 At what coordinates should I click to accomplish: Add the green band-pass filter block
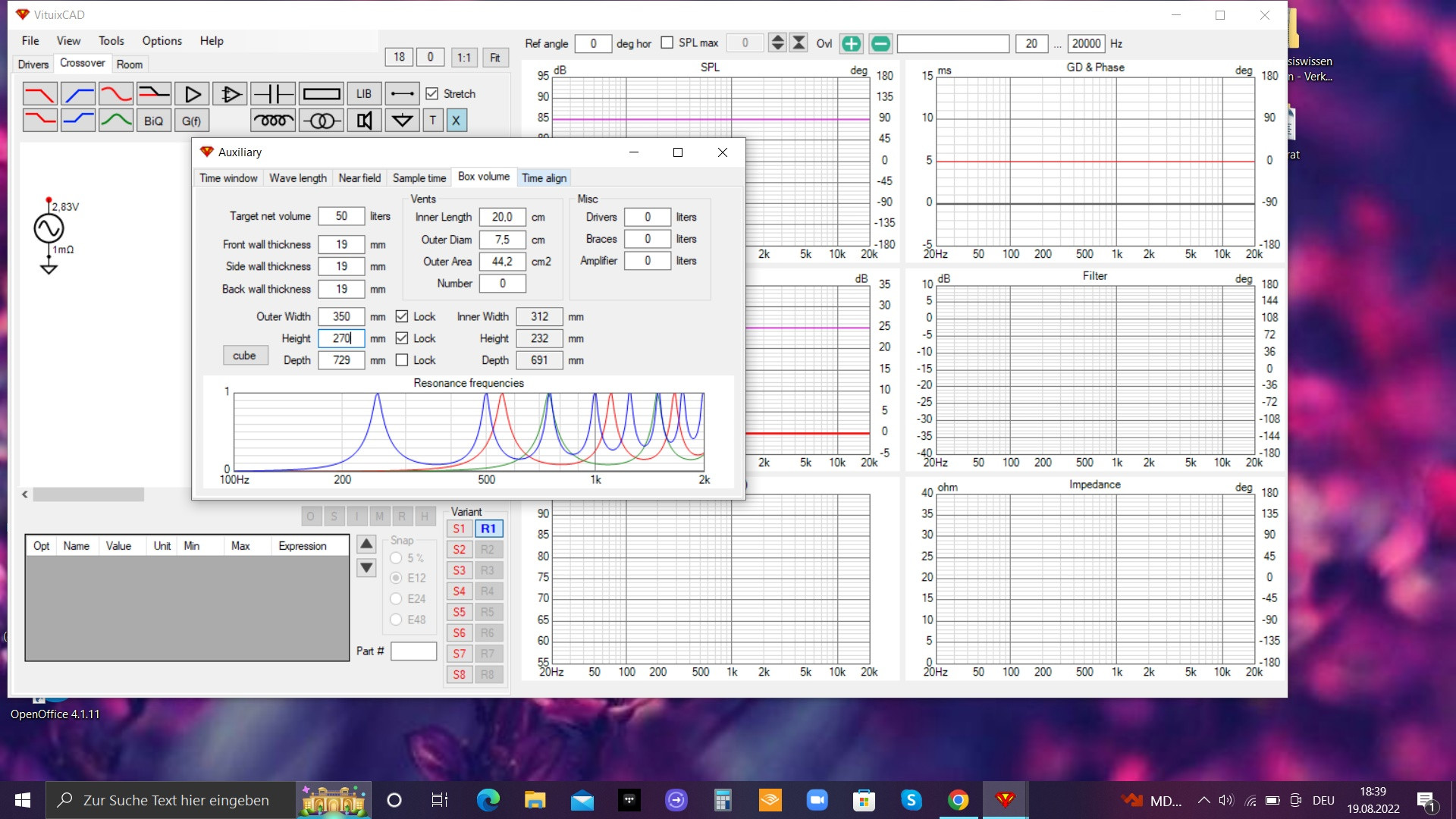coord(116,121)
